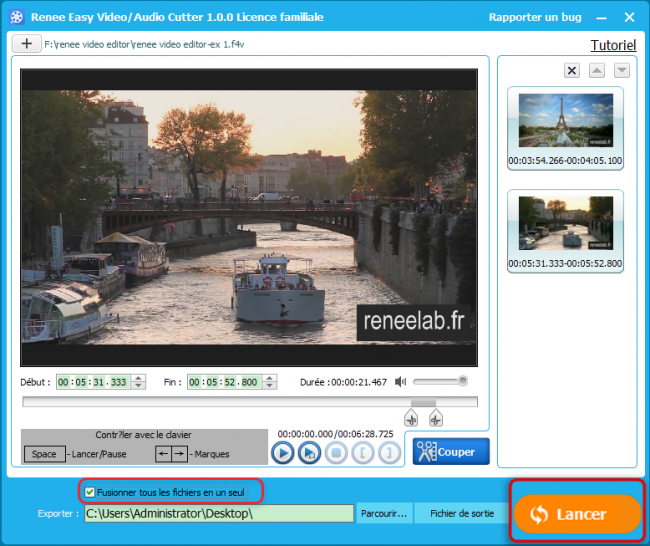Increase Début time with up arrow
This screenshot has height=546, width=650.
point(138,378)
